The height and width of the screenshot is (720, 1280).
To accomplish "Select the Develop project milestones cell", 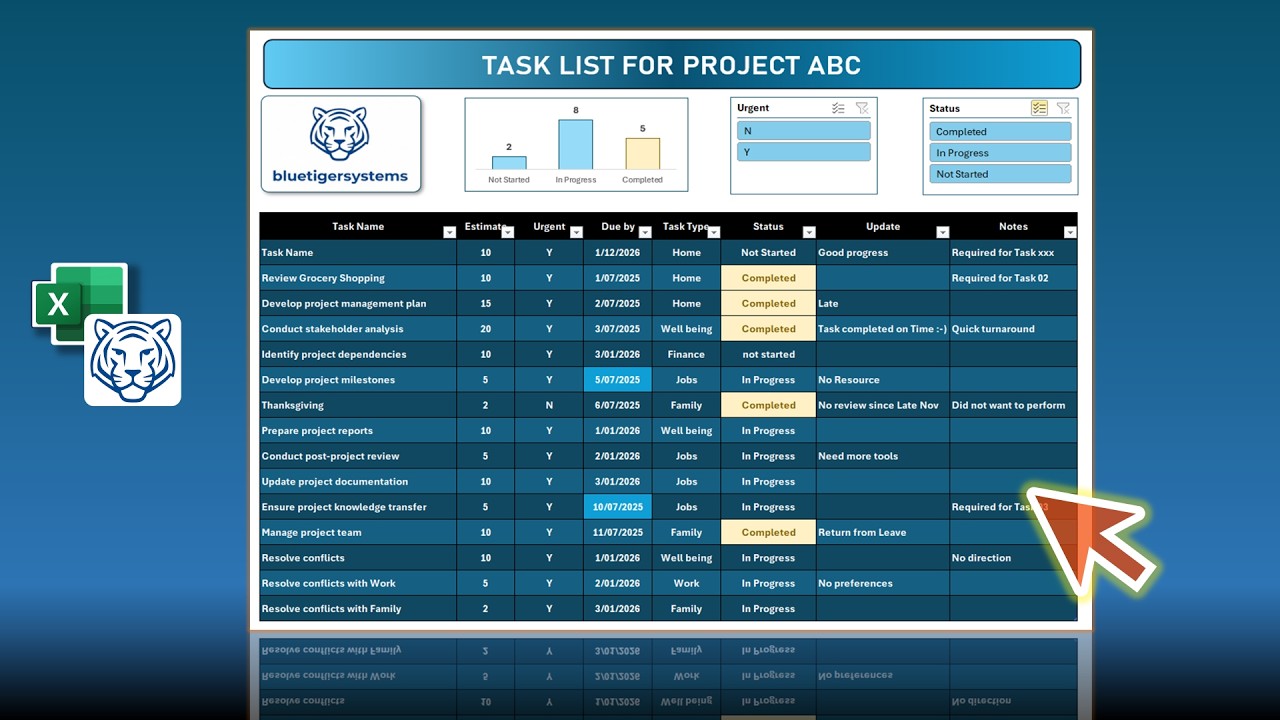I will [358, 380].
